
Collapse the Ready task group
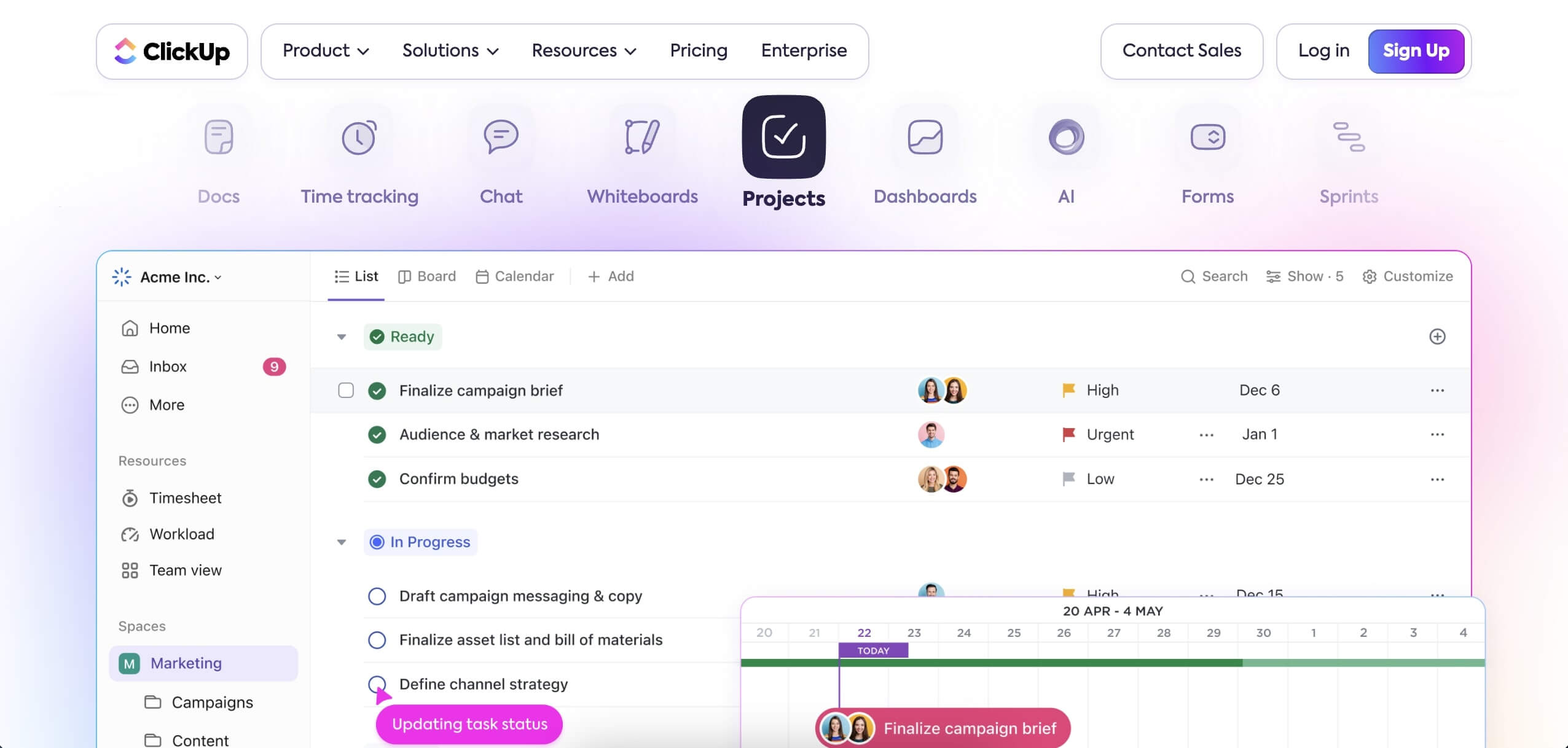(x=342, y=337)
